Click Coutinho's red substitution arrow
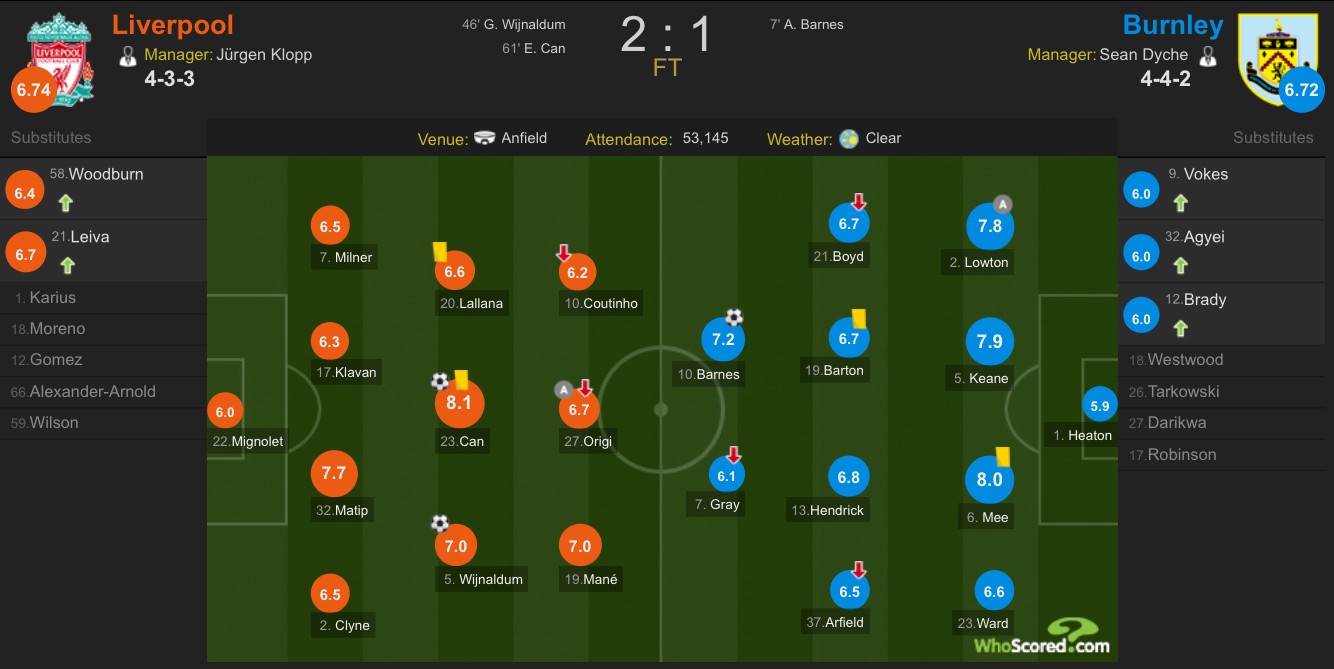Screen dimensions: 1334x669 pos(564,254)
